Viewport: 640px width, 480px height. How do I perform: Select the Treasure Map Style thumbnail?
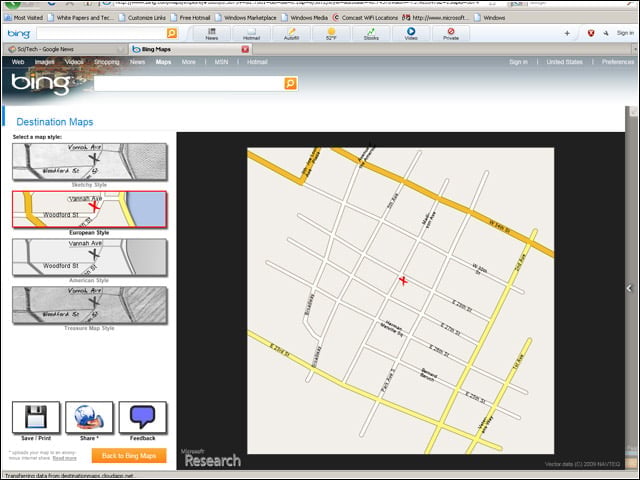point(89,305)
